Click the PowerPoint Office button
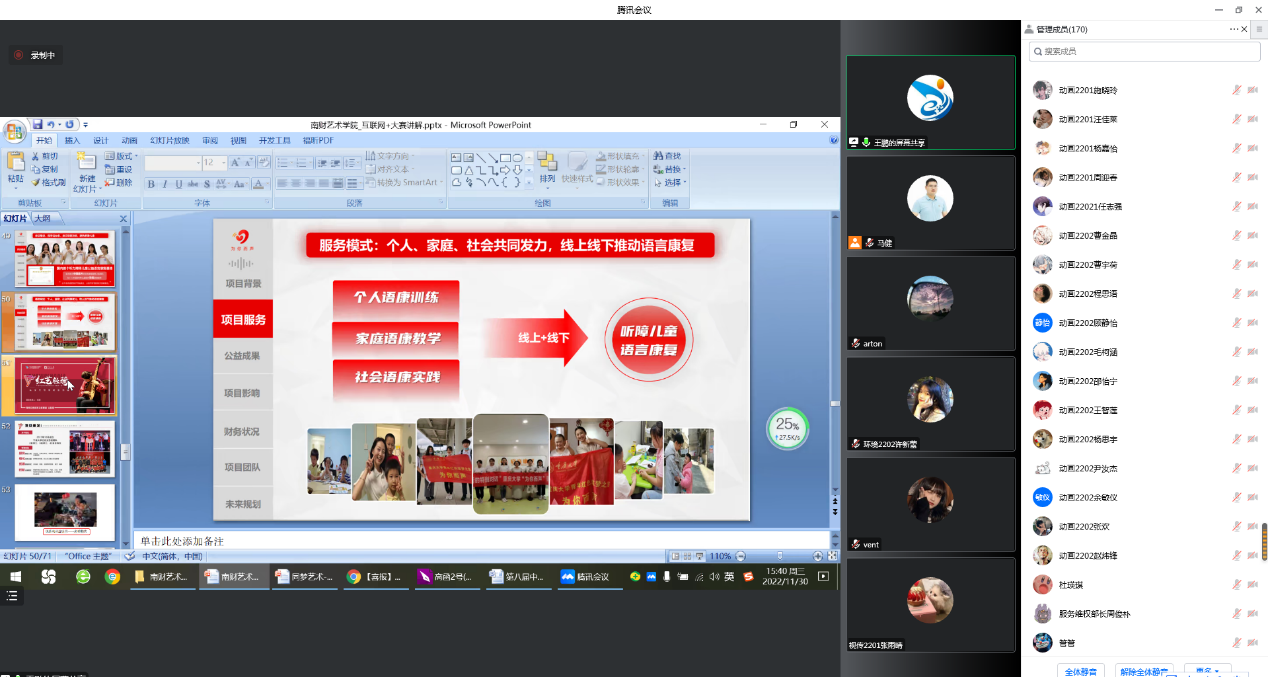This screenshot has height=677, width=1268. pos(14,131)
